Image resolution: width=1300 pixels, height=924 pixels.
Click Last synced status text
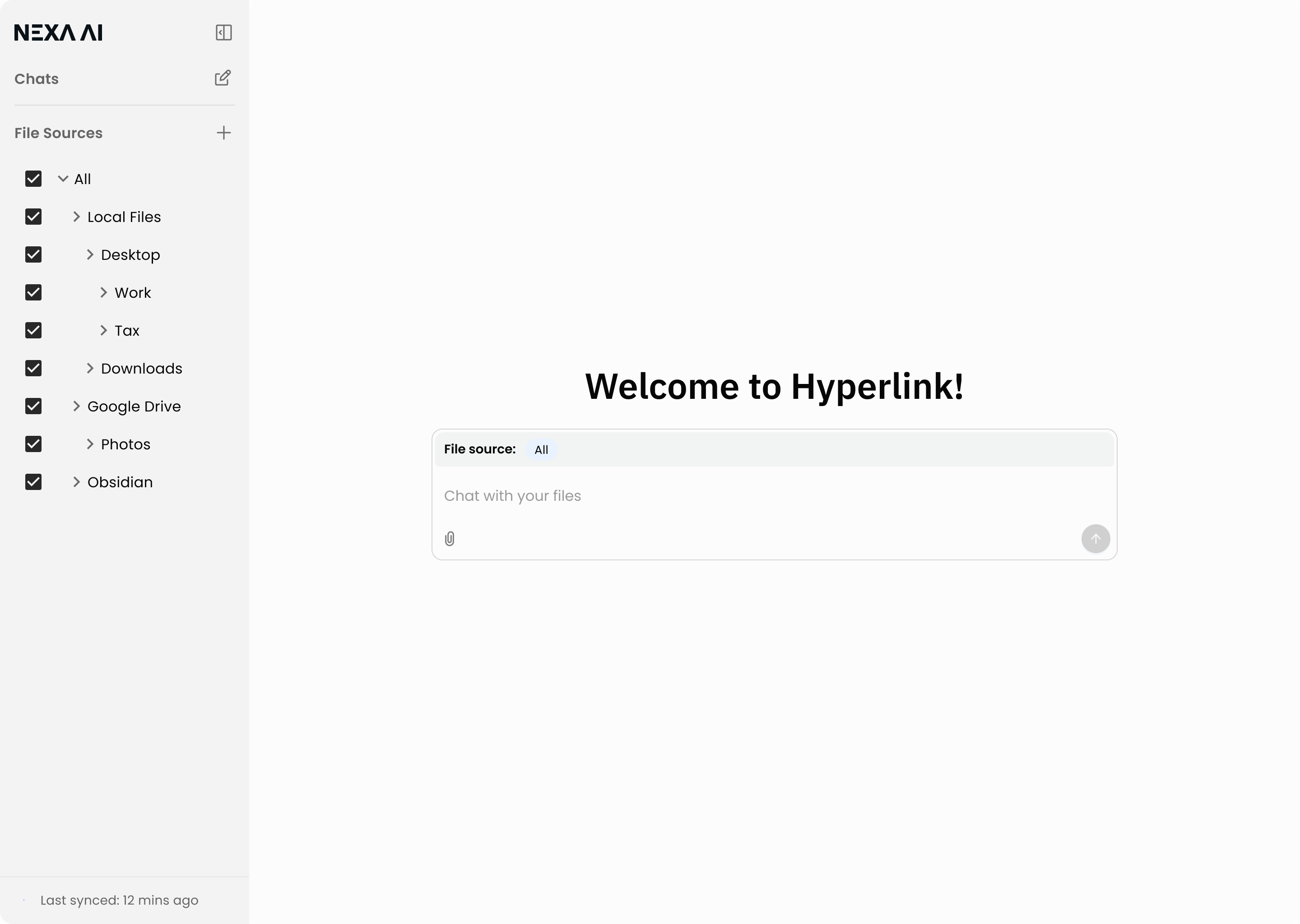pyautogui.click(x=119, y=900)
